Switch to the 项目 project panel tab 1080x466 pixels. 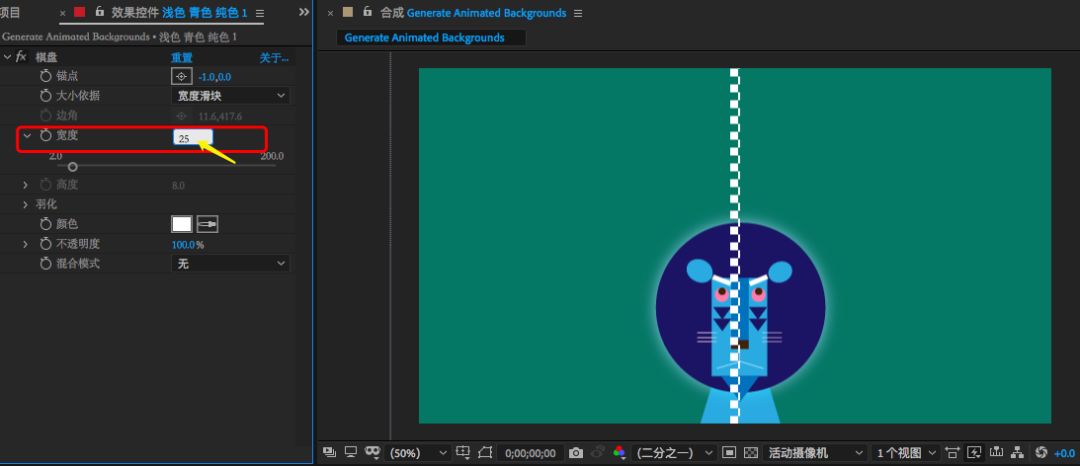tap(10, 13)
